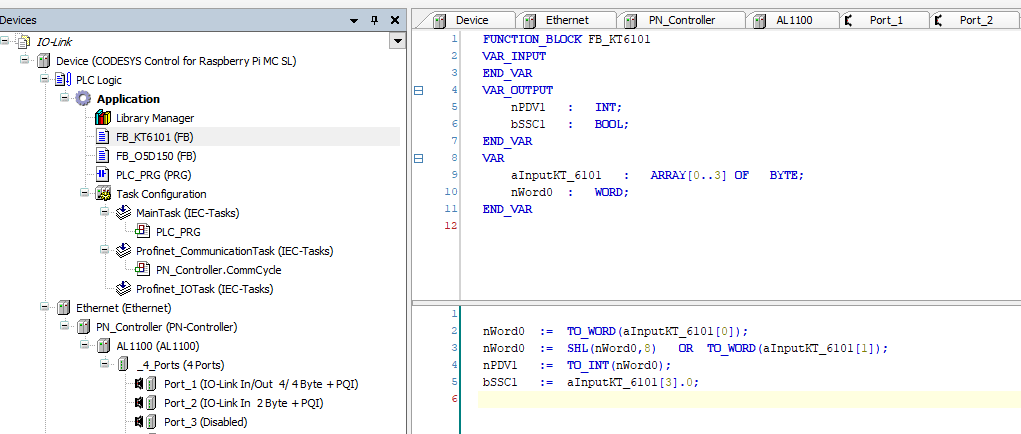Open the project dropdown beside IO-Link
The width and height of the screenshot is (1021, 434).
(396, 42)
